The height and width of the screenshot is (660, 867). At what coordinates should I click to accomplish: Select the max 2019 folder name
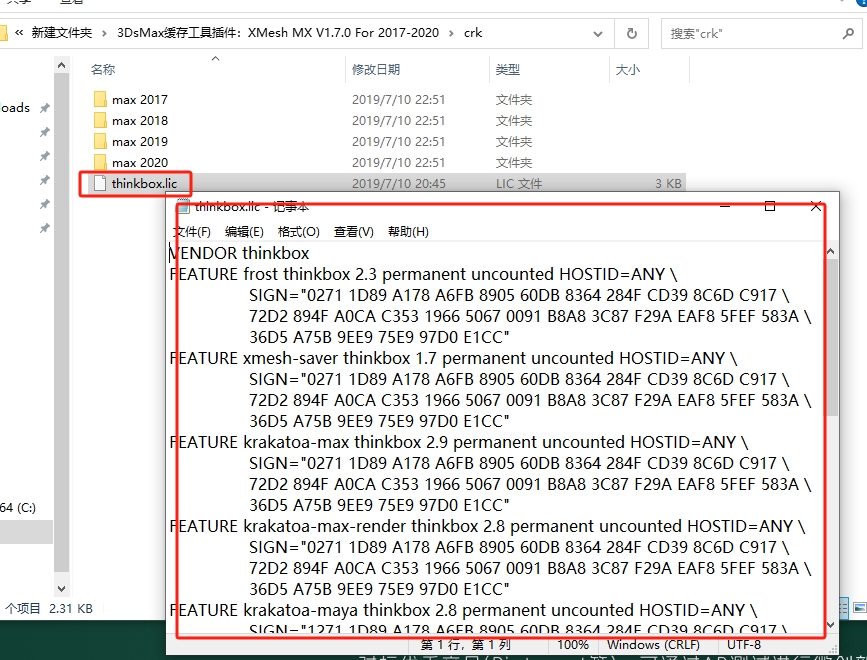pyautogui.click(x=140, y=142)
